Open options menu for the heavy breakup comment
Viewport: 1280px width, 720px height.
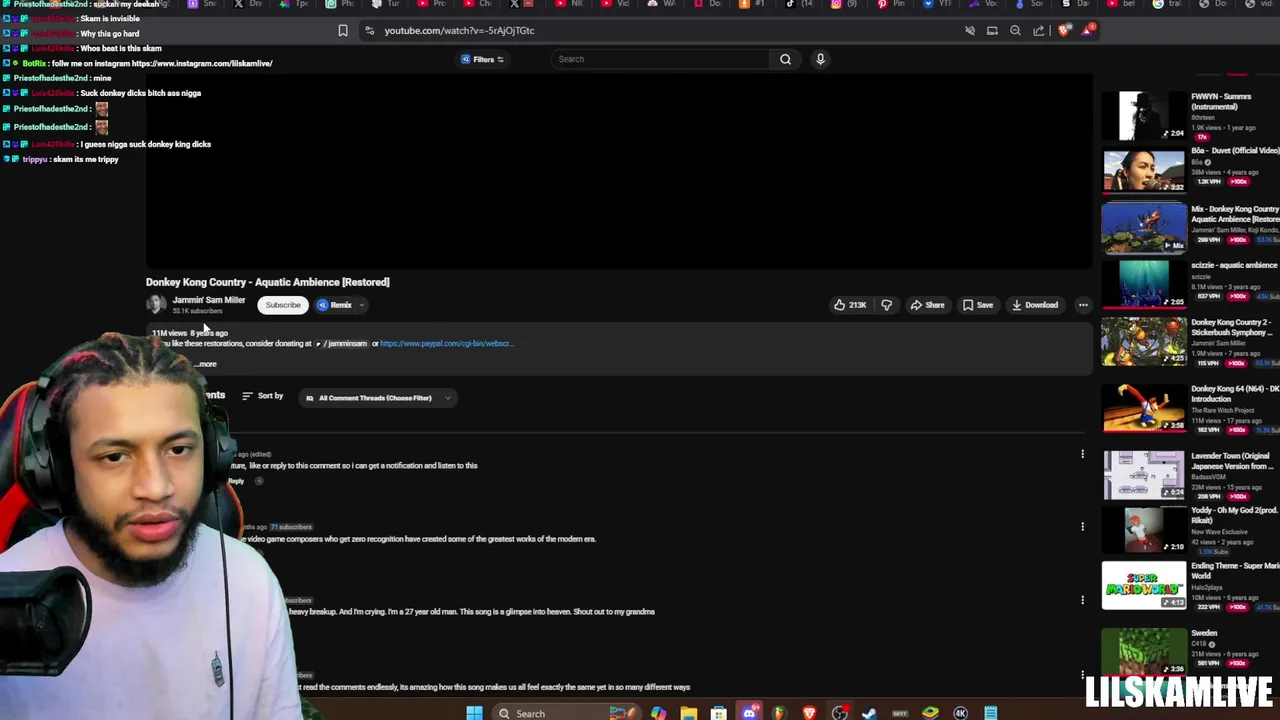[1082, 600]
